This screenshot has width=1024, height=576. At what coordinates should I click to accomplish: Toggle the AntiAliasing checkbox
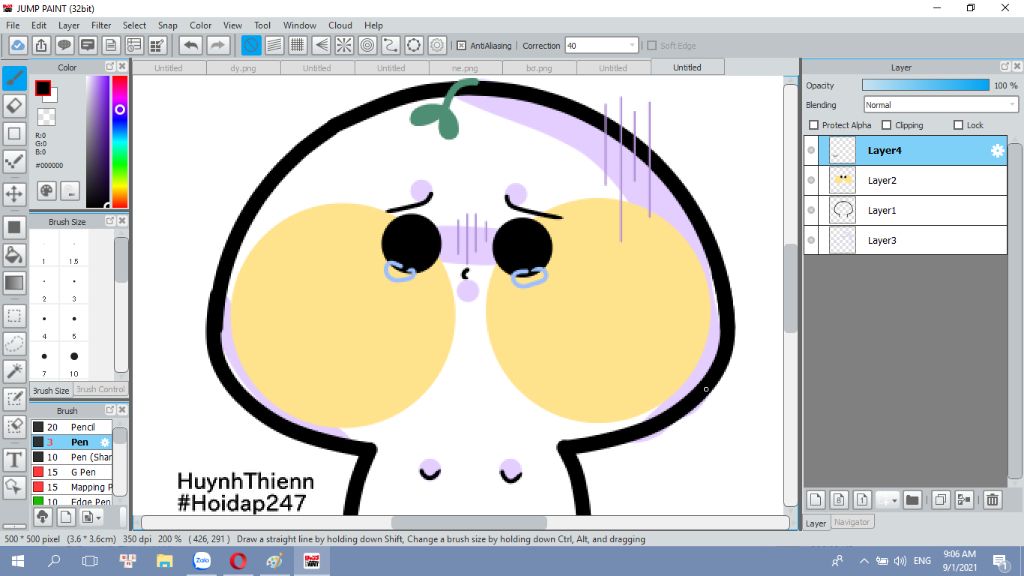click(x=461, y=46)
